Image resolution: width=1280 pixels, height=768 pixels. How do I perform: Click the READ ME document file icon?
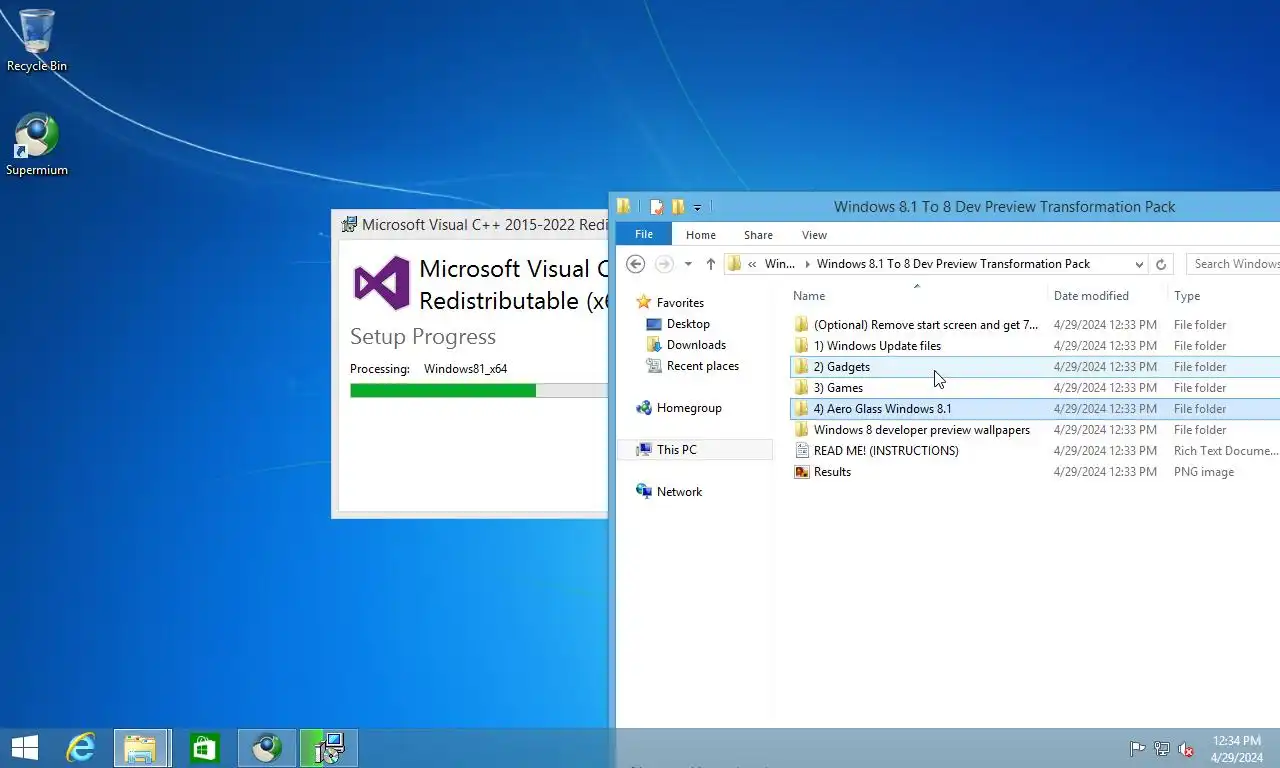tap(801, 451)
